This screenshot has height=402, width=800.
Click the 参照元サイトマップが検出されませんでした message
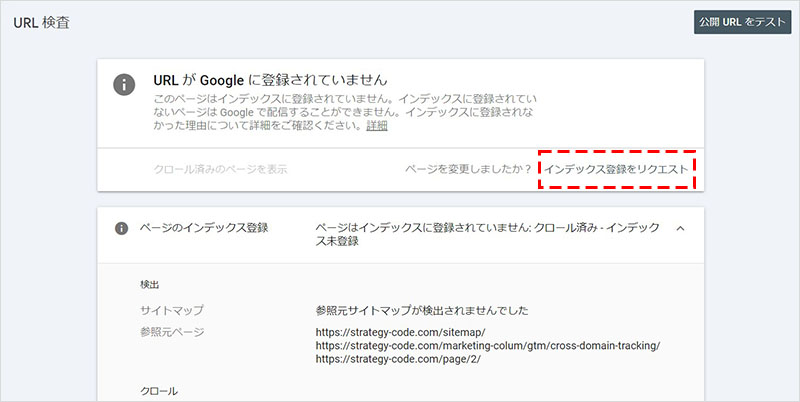tap(421, 311)
